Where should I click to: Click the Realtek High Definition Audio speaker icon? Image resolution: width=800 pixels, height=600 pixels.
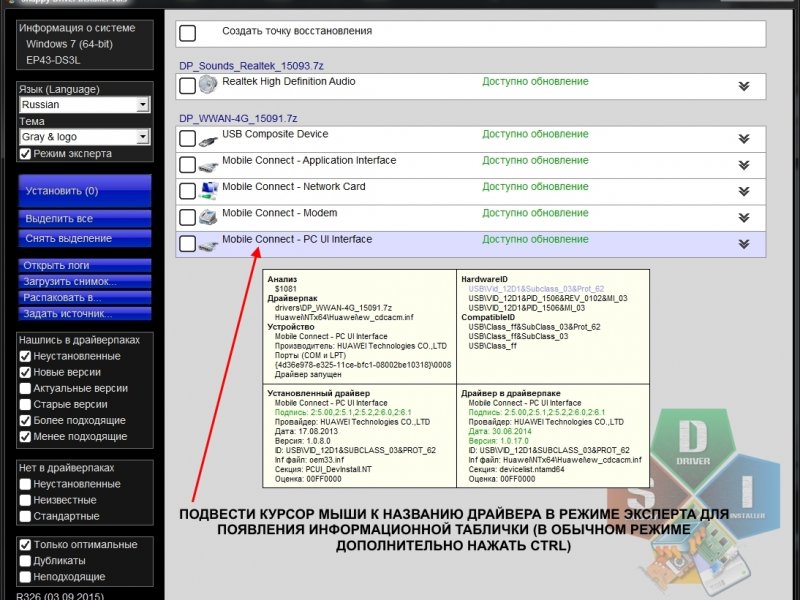pos(208,85)
